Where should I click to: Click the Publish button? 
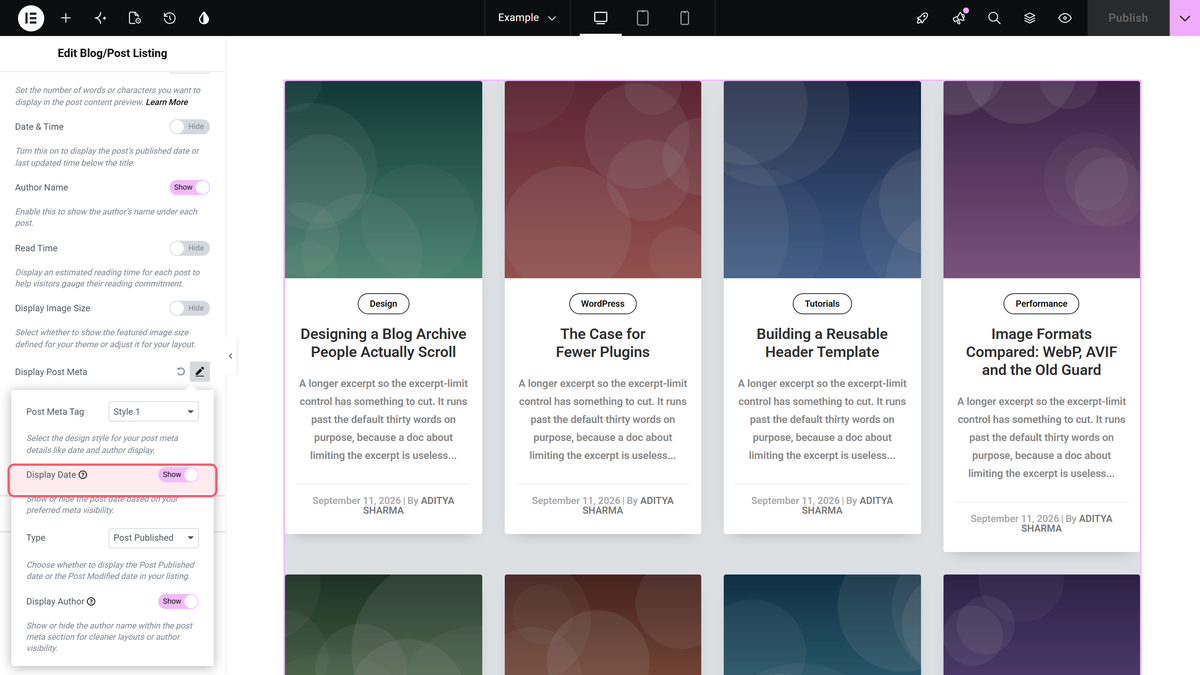(1128, 18)
